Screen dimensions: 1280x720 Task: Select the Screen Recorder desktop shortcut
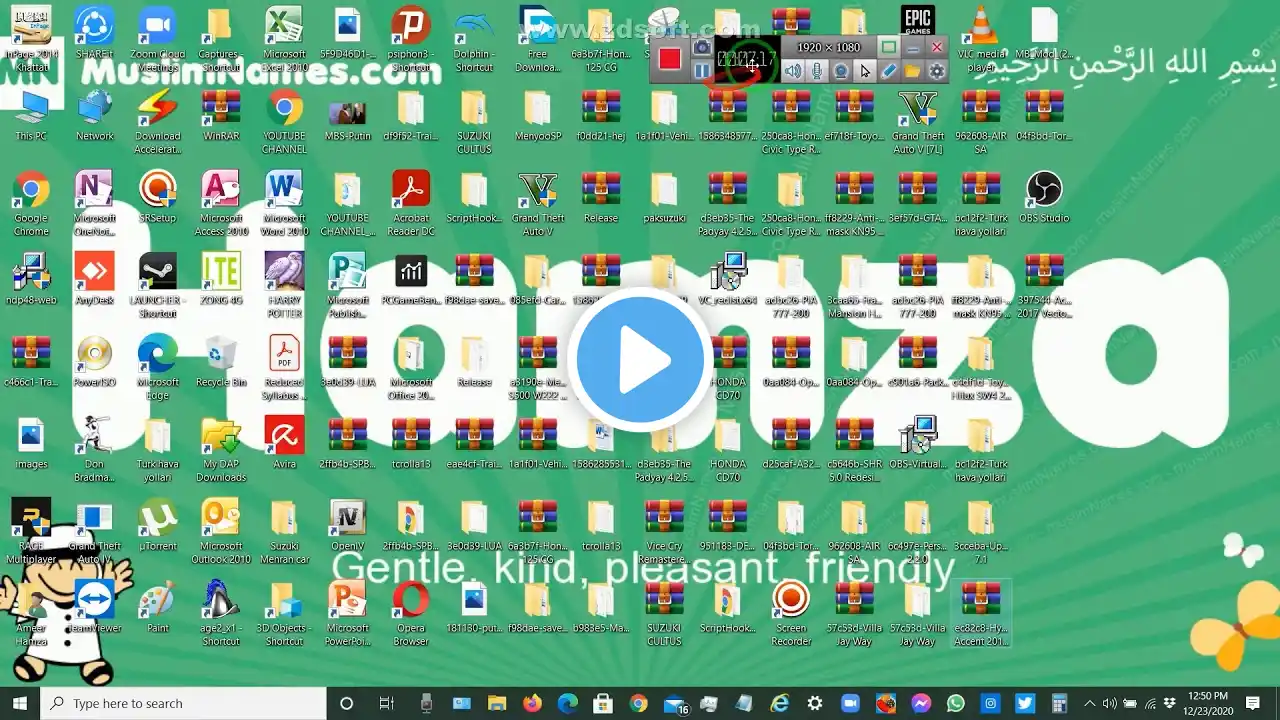(x=791, y=614)
